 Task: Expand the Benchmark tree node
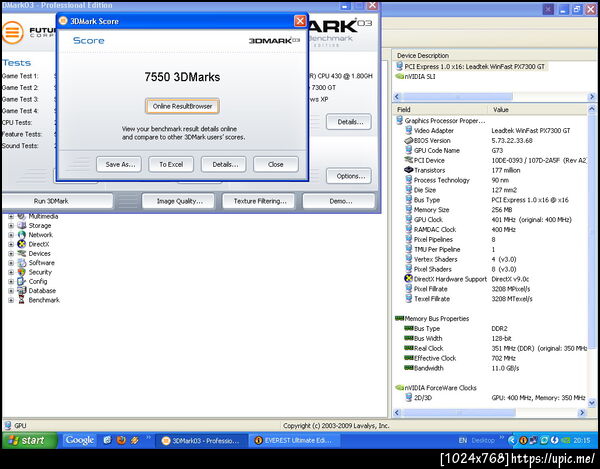click(x=11, y=300)
